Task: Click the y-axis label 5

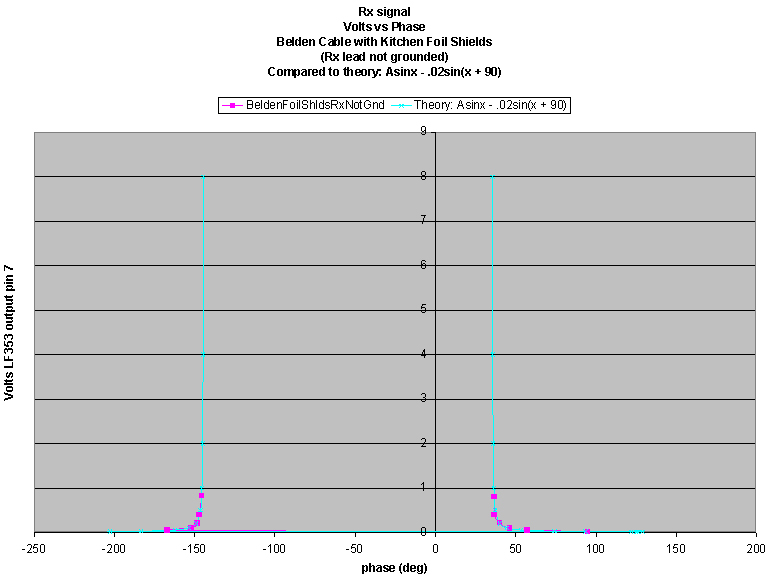Action: click(x=423, y=309)
